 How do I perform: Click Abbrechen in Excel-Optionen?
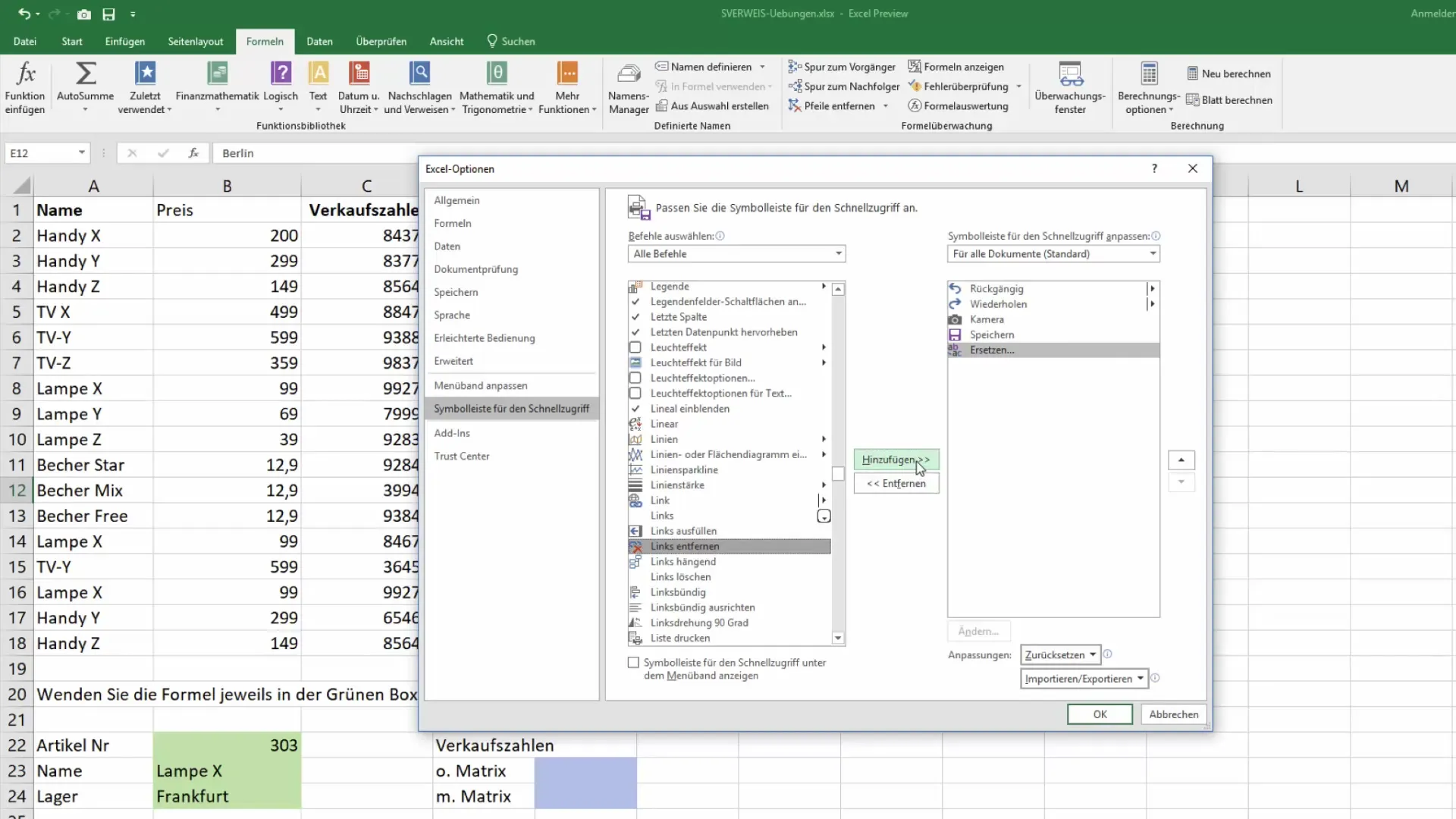pos(1173,714)
